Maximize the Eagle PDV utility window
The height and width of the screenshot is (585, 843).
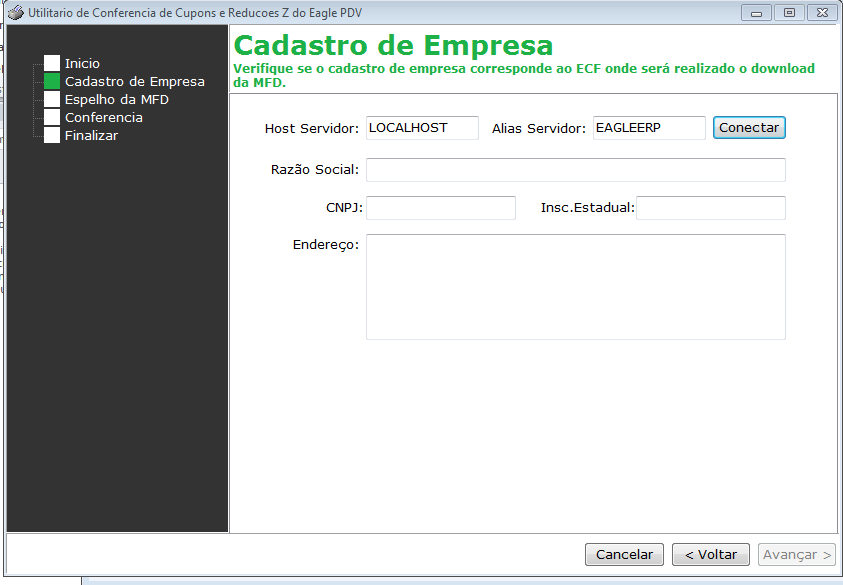pos(789,13)
